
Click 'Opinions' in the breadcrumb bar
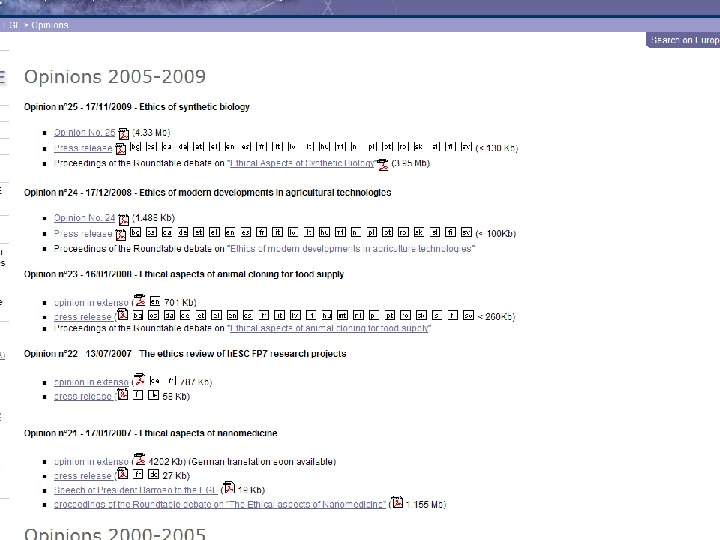[50, 25]
